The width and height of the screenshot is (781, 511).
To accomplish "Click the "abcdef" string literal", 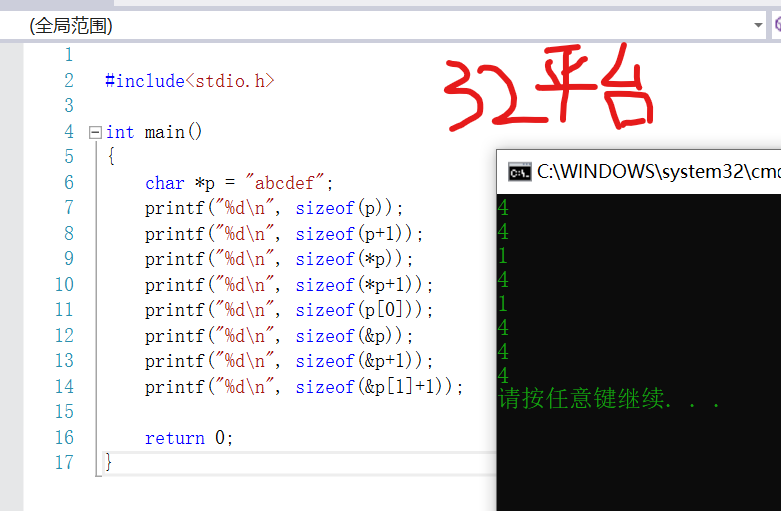I will (x=284, y=183).
